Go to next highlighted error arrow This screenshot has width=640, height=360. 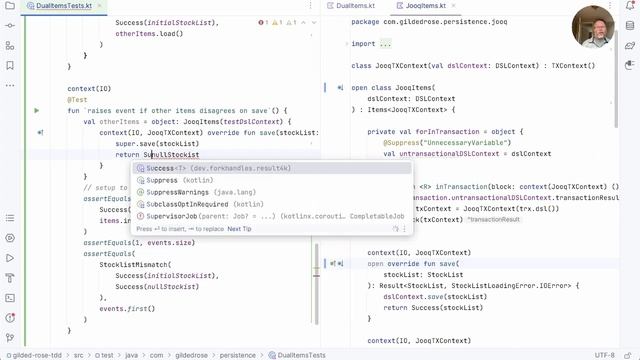pyautogui.click(x=314, y=22)
